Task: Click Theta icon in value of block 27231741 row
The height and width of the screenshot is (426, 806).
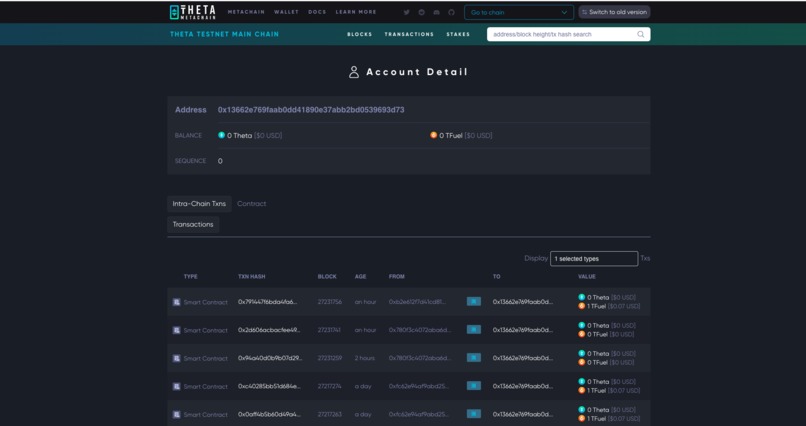Action: tap(581, 325)
